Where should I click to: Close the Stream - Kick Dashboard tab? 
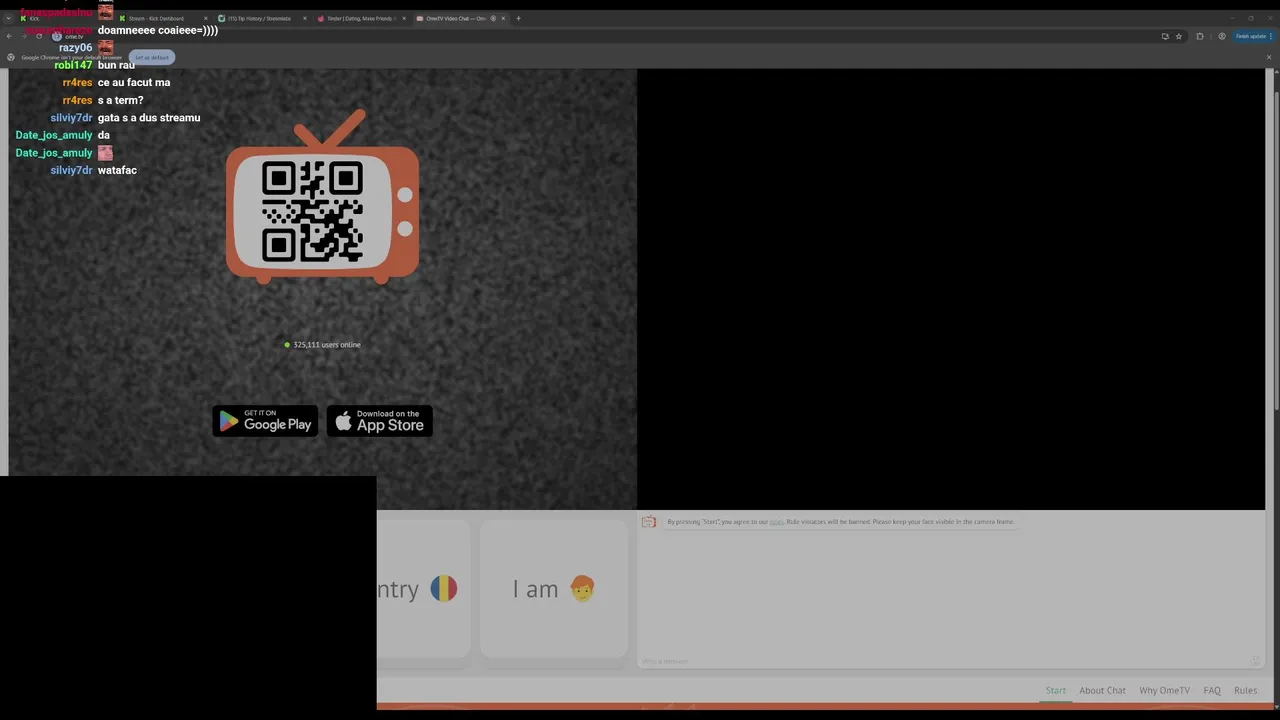coord(206,18)
